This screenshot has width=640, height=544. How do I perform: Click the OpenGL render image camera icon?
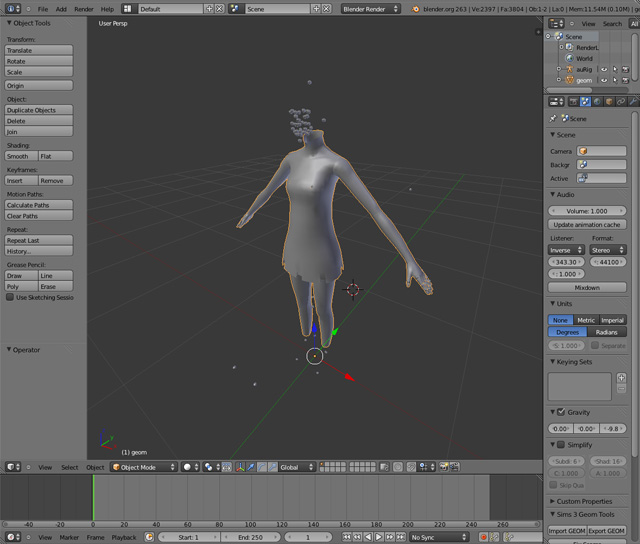pyautogui.click(x=444, y=467)
